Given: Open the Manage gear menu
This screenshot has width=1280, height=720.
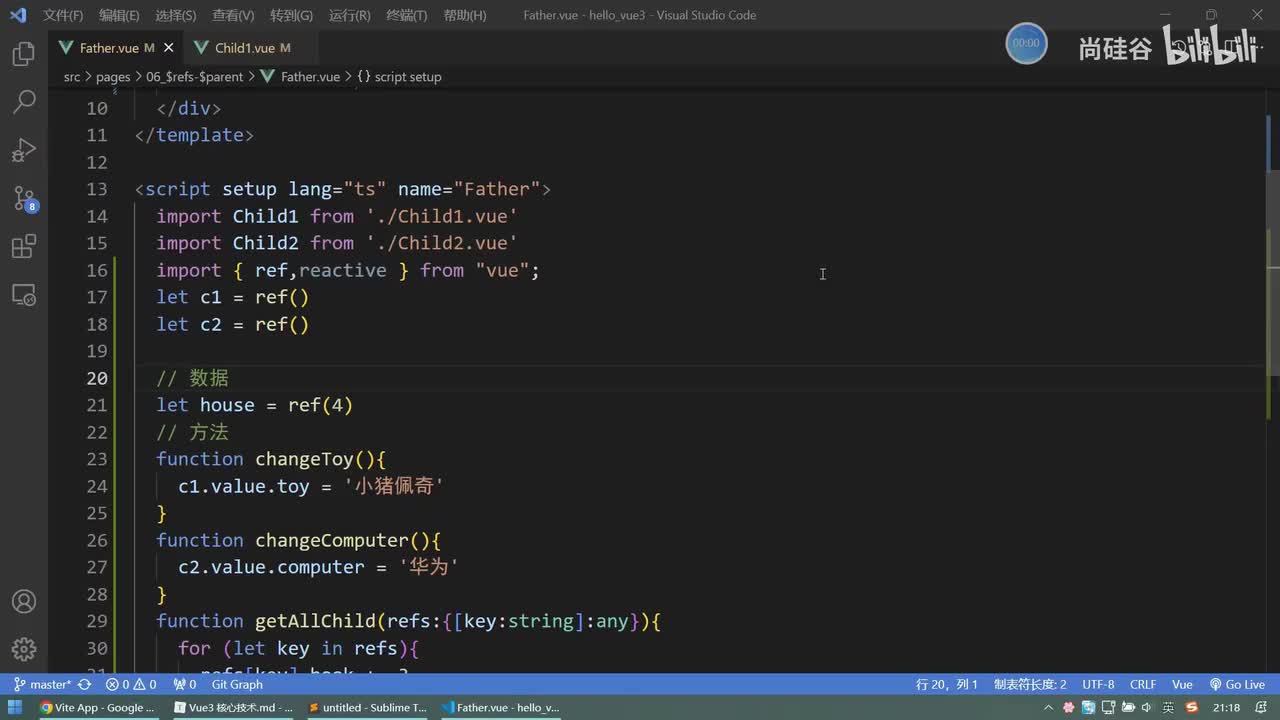Looking at the screenshot, I should pos(24,649).
